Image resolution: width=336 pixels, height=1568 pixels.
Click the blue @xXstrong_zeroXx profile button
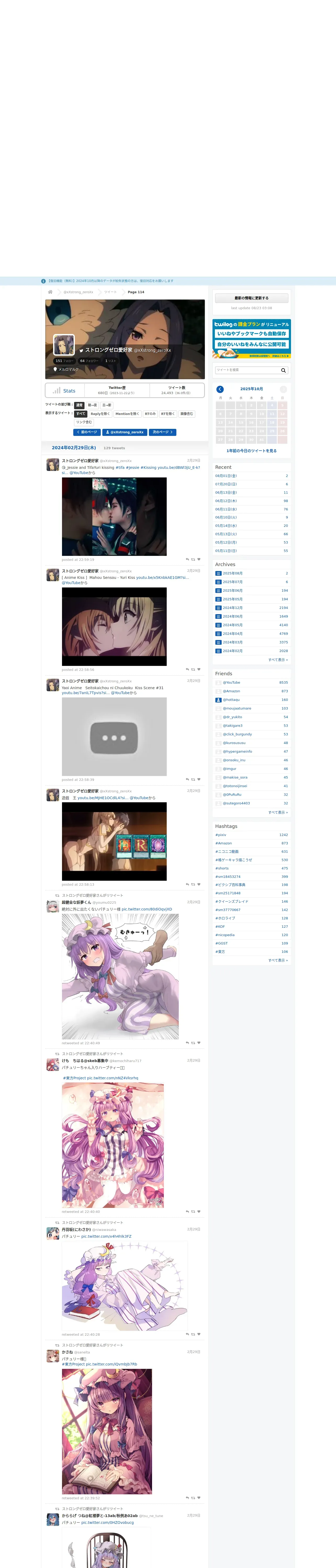click(x=125, y=432)
